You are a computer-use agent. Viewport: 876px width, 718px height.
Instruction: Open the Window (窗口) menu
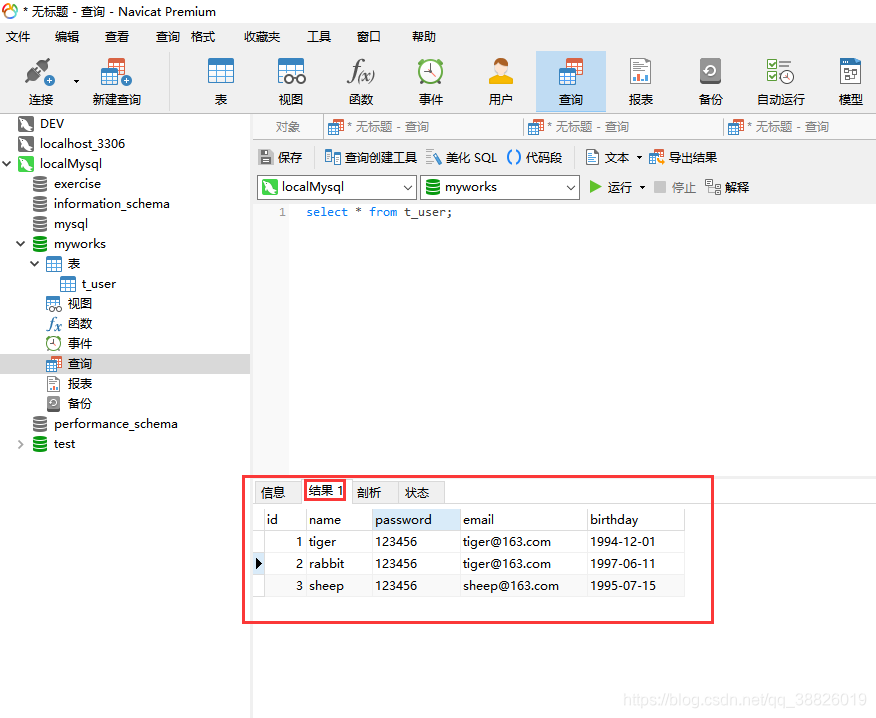[x=369, y=37]
